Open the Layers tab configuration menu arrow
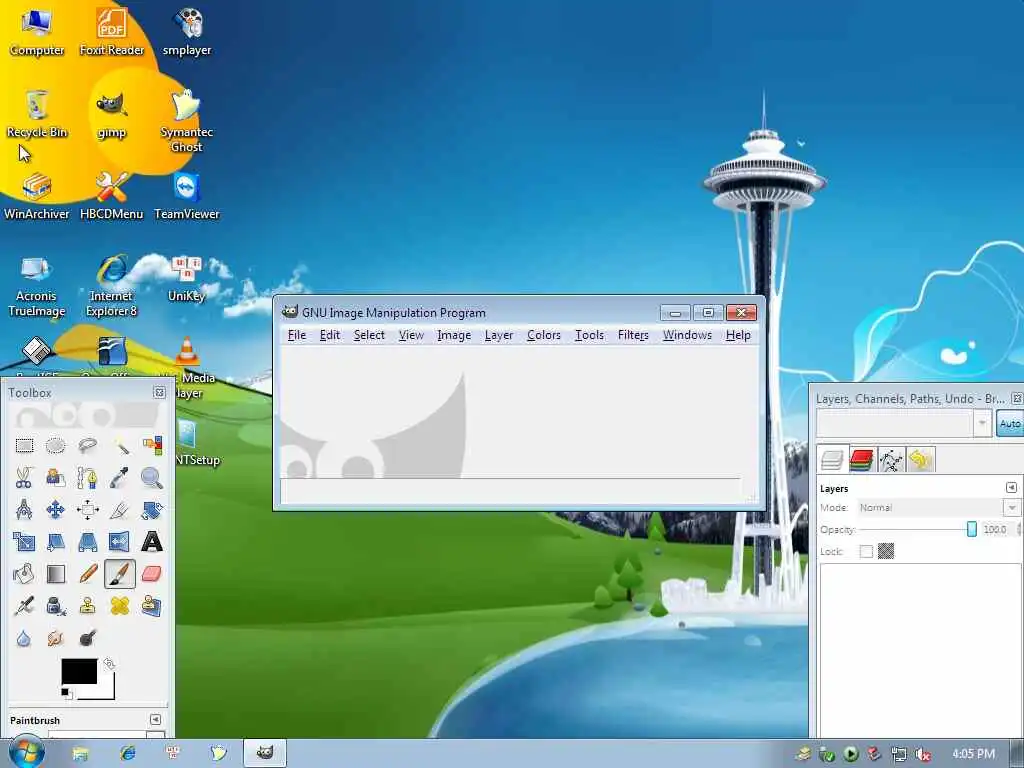Viewport: 1024px width, 768px height. pos(1011,488)
